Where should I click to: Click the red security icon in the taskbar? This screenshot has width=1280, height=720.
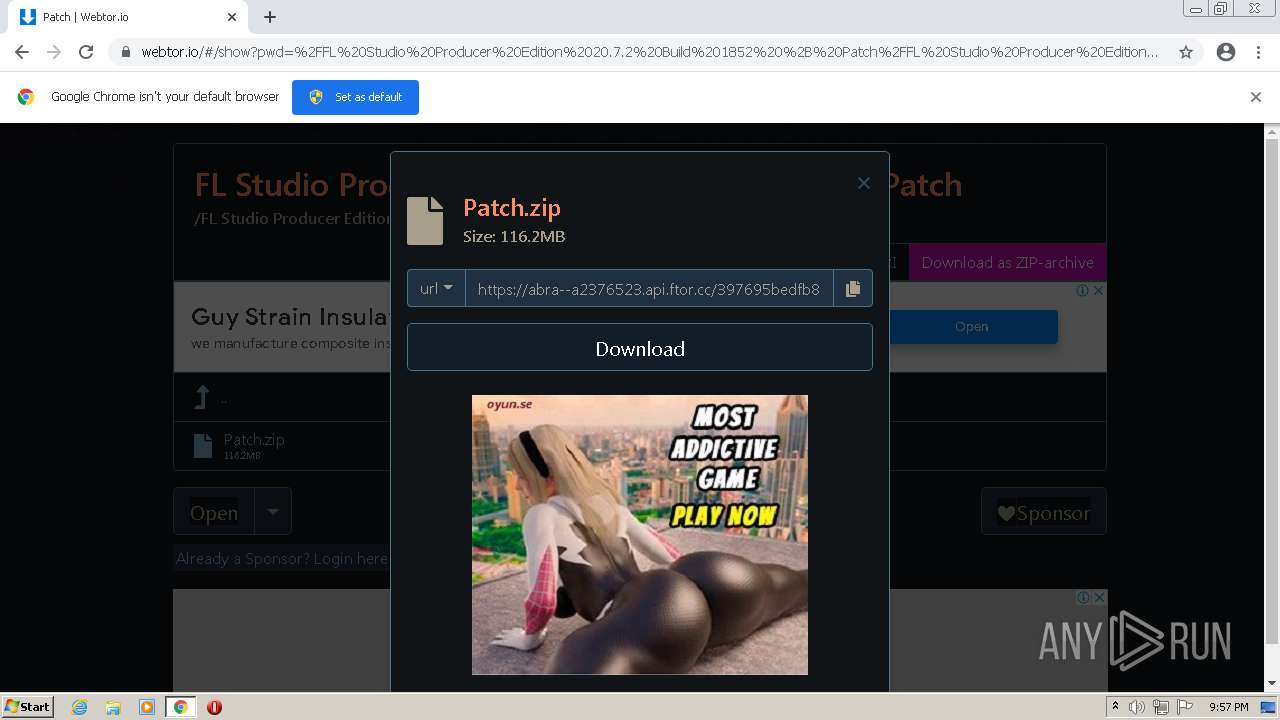click(214, 707)
